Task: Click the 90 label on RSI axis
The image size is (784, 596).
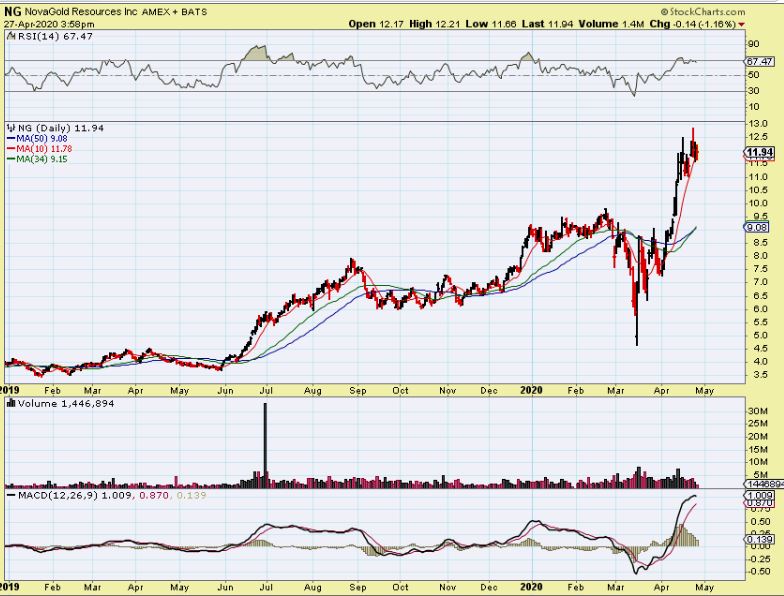Action: coord(754,44)
